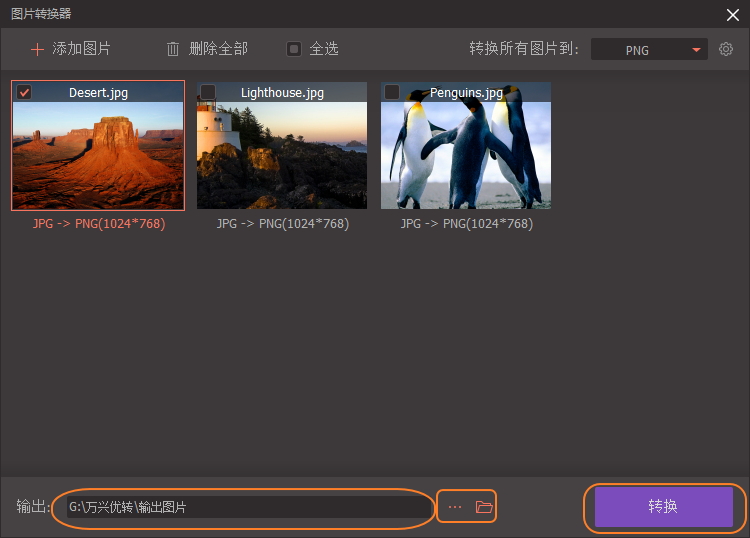Click the Desert JPG -> PNG format label
Screen dimensions: 750x538
[x=99, y=224]
